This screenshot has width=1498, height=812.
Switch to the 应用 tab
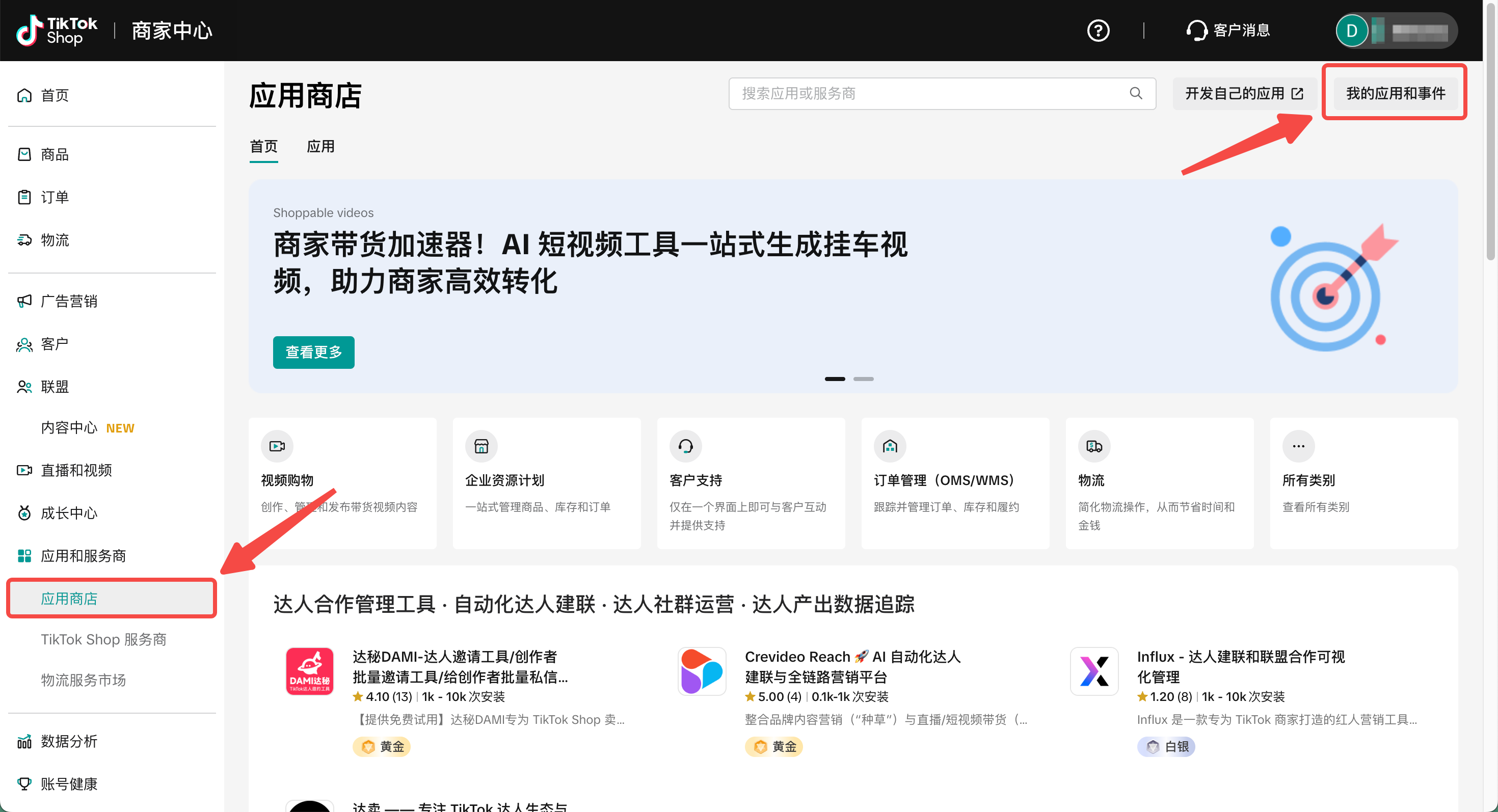[x=320, y=147]
